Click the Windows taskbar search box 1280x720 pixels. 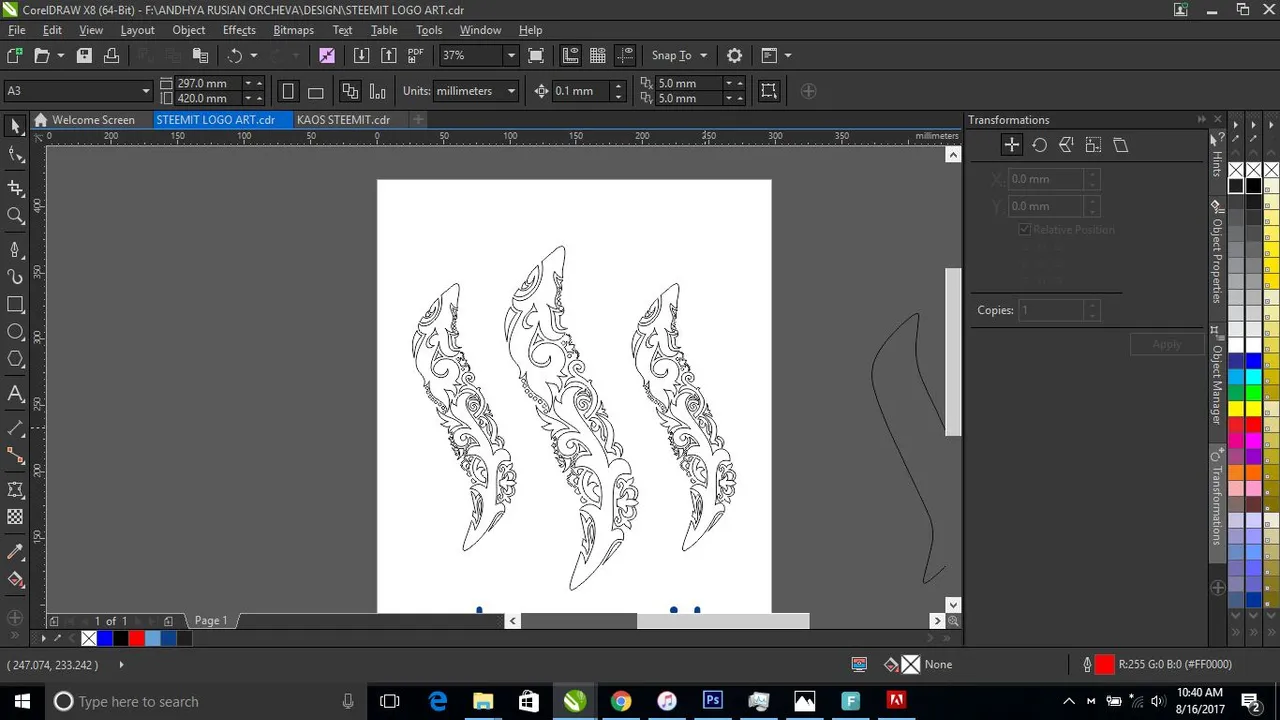200,701
